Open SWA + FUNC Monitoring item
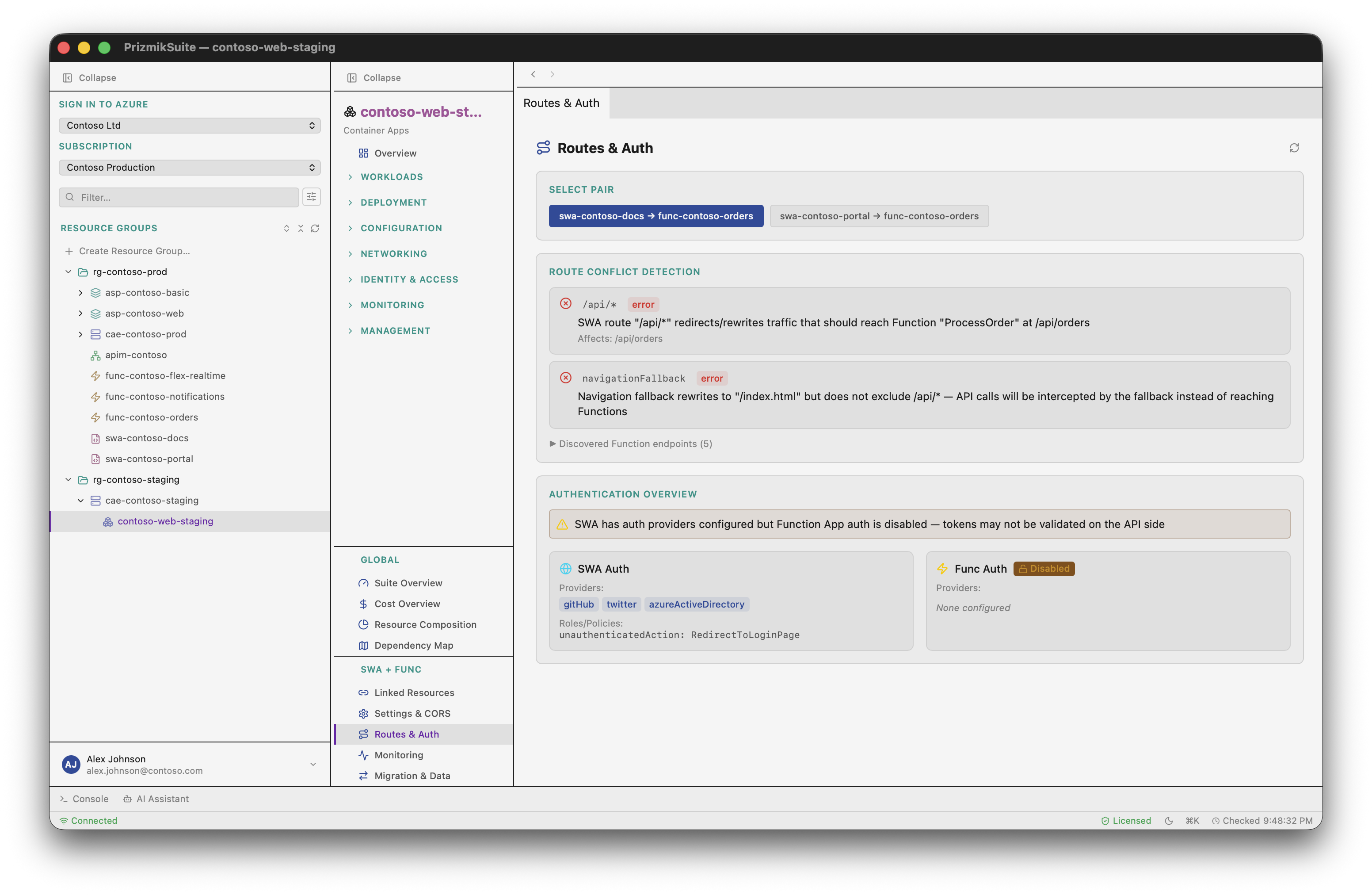Image resolution: width=1372 pixels, height=895 pixels. click(424, 755)
